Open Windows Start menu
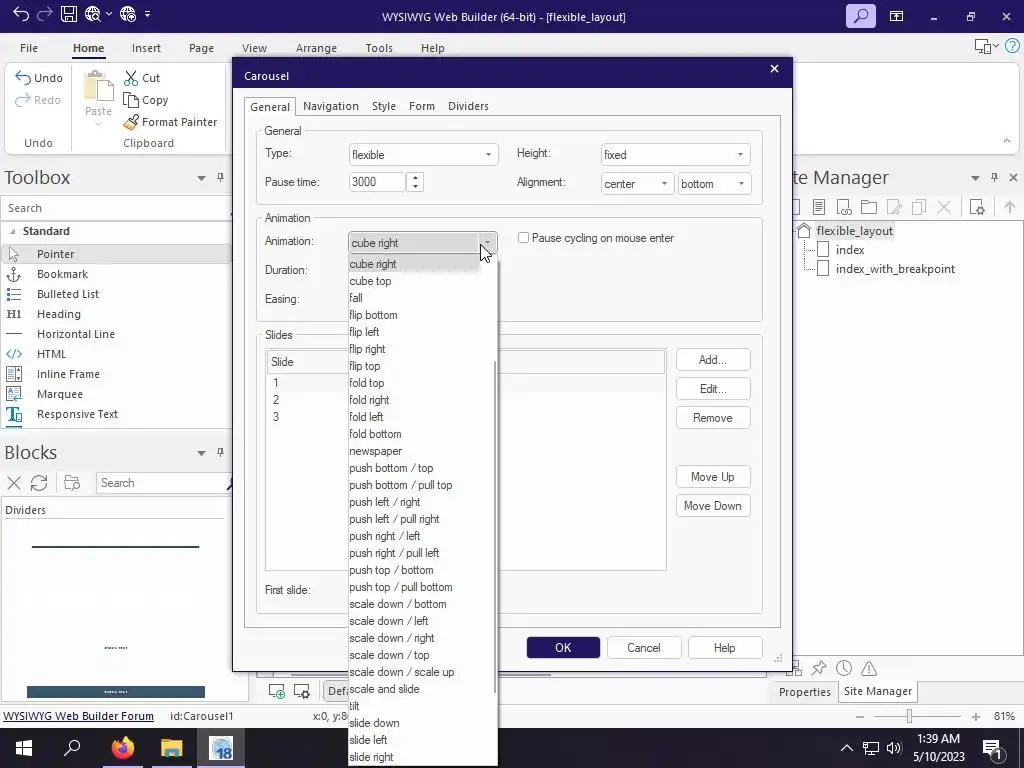 pos(24,748)
